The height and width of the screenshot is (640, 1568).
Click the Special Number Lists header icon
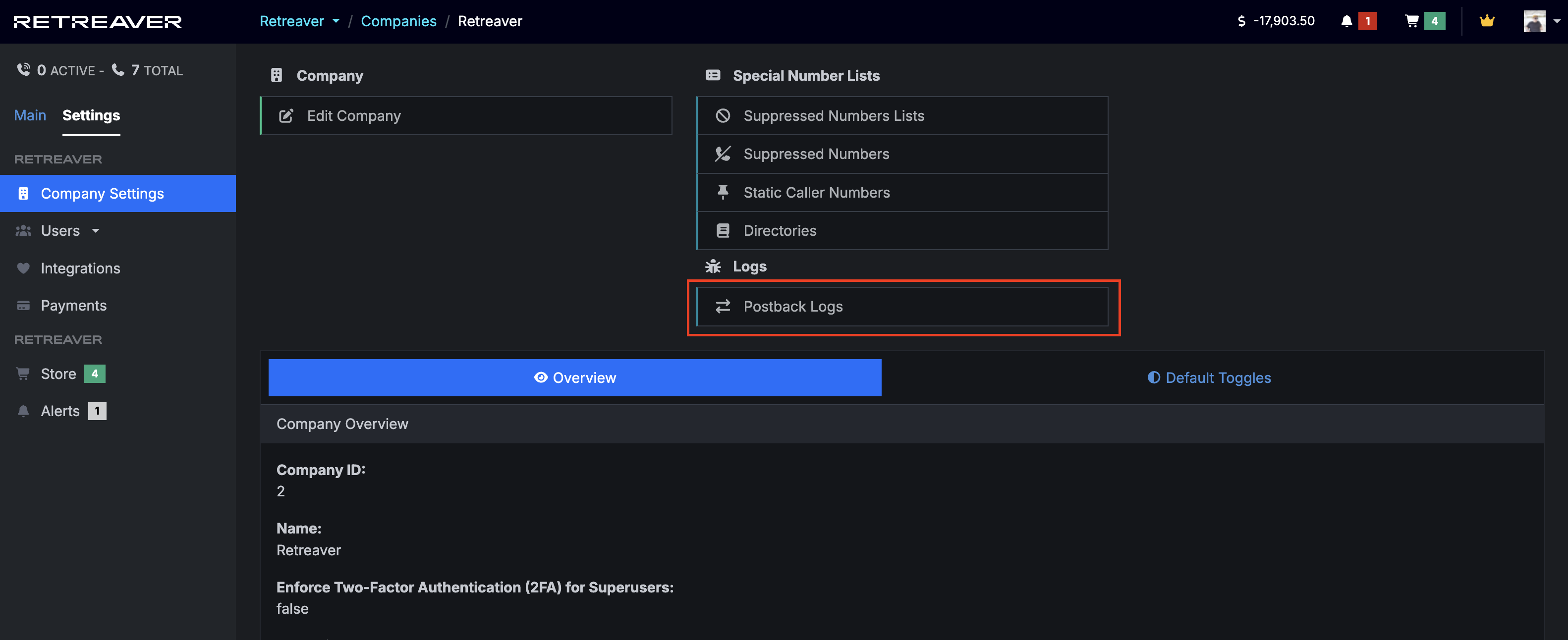click(713, 75)
